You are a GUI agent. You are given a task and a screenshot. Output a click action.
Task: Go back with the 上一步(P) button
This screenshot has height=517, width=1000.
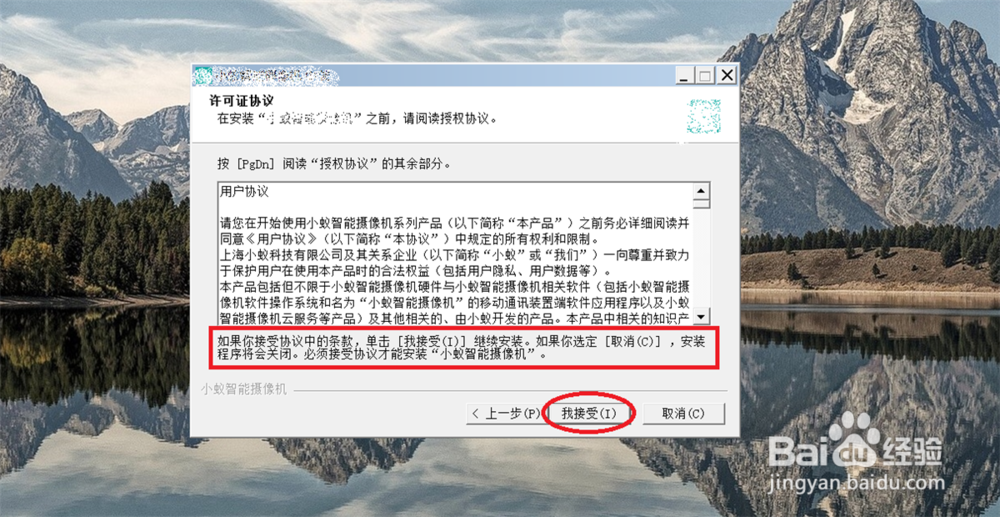(x=505, y=413)
